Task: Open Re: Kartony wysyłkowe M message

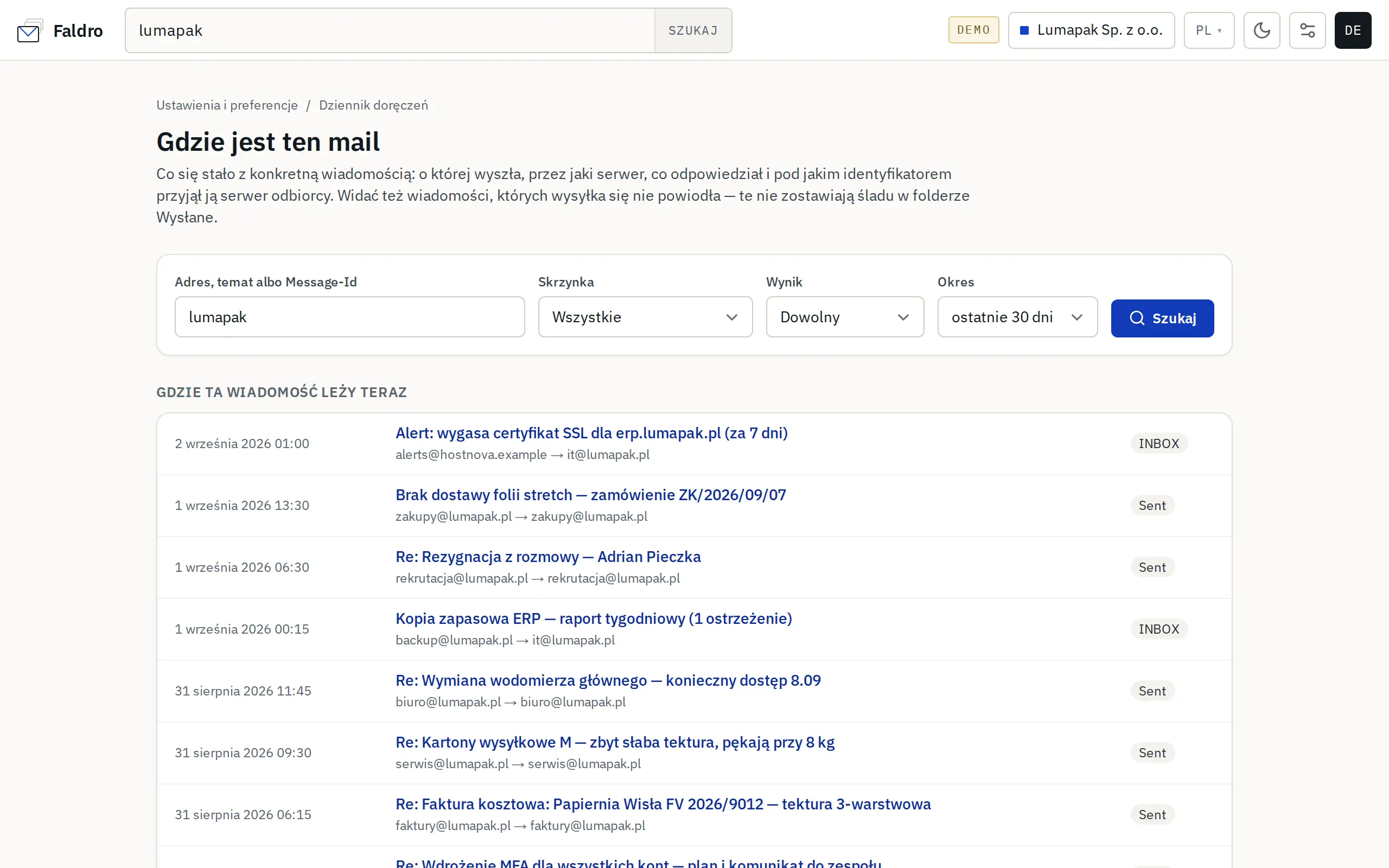Action: (x=615, y=743)
